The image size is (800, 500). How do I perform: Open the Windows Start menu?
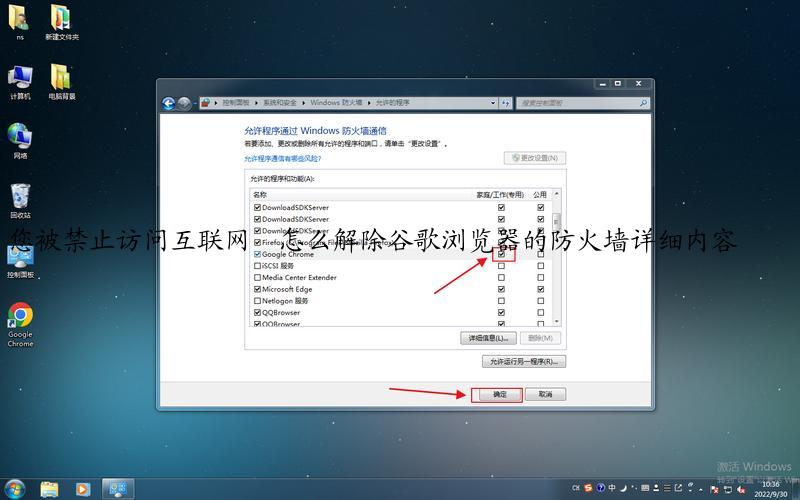point(14,489)
